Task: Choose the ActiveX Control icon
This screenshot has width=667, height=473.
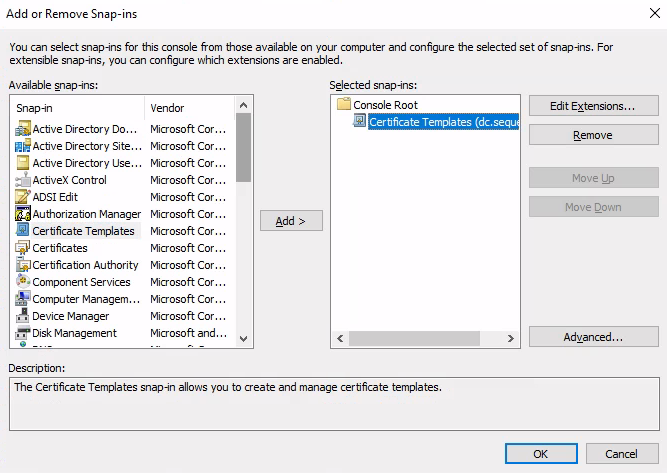Action: coord(23,180)
